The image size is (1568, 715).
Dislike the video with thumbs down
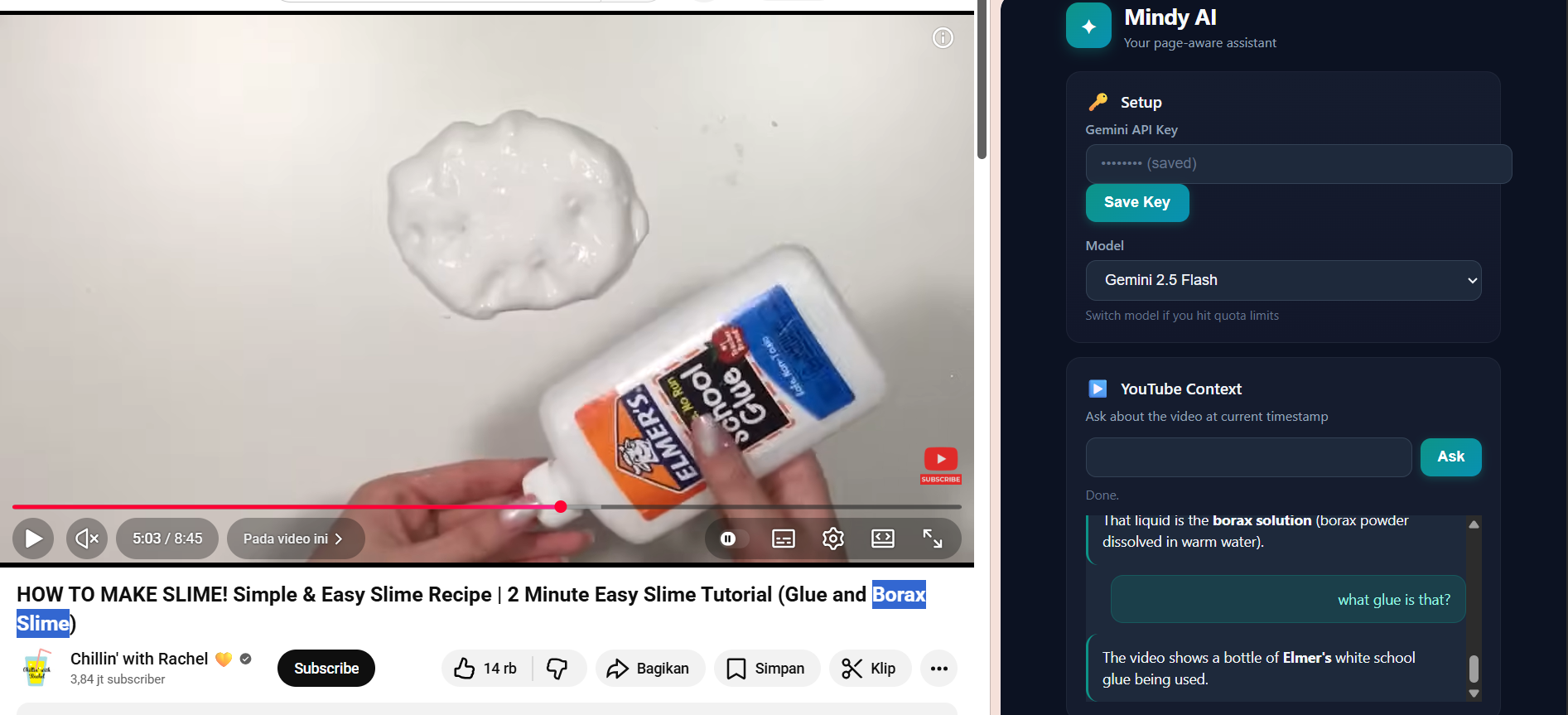558,669
